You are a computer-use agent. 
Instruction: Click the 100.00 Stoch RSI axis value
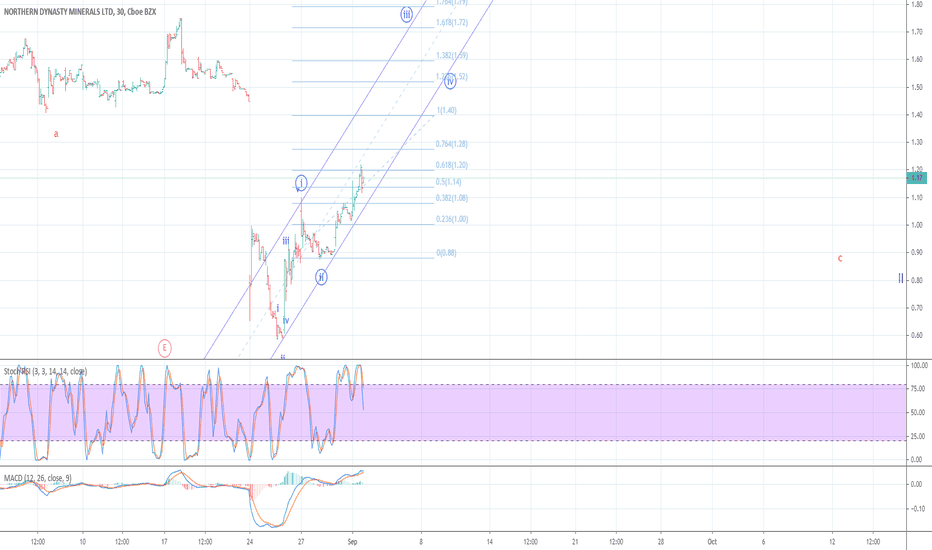tap(919, 365)
